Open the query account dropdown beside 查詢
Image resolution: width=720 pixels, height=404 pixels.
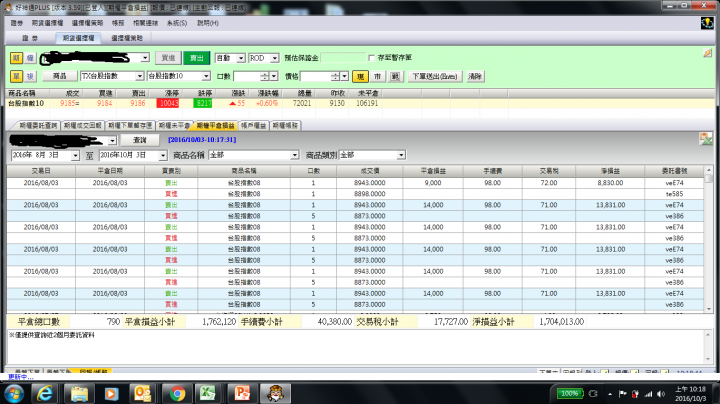click(112, 140)
